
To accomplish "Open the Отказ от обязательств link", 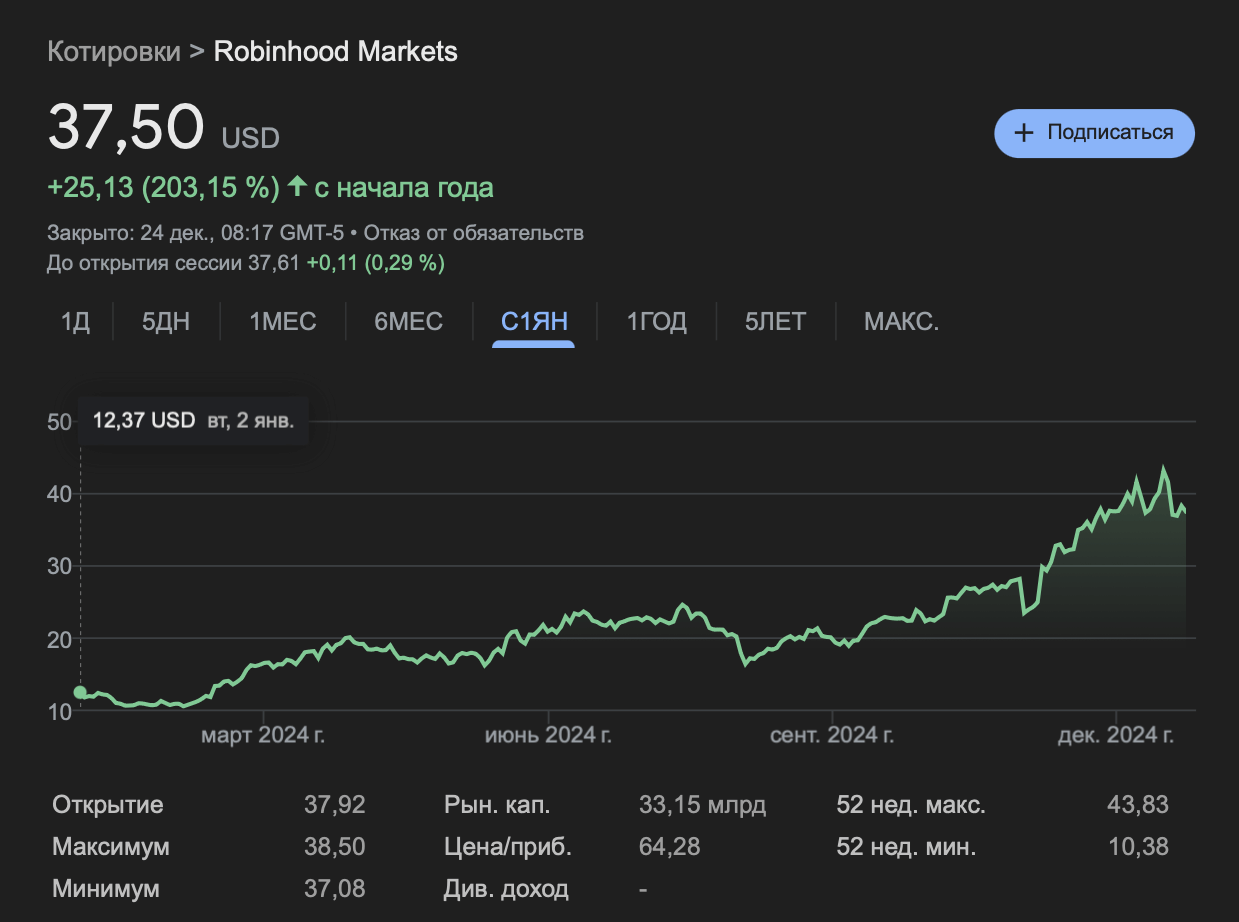I will [x=474, y=233].
